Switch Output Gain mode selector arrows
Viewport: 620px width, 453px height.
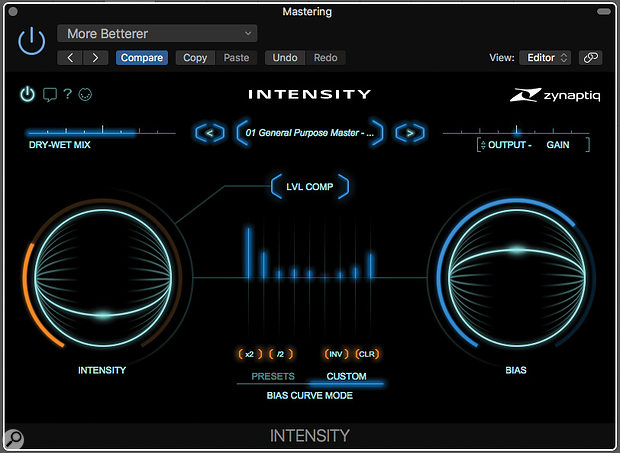point(483,145)
